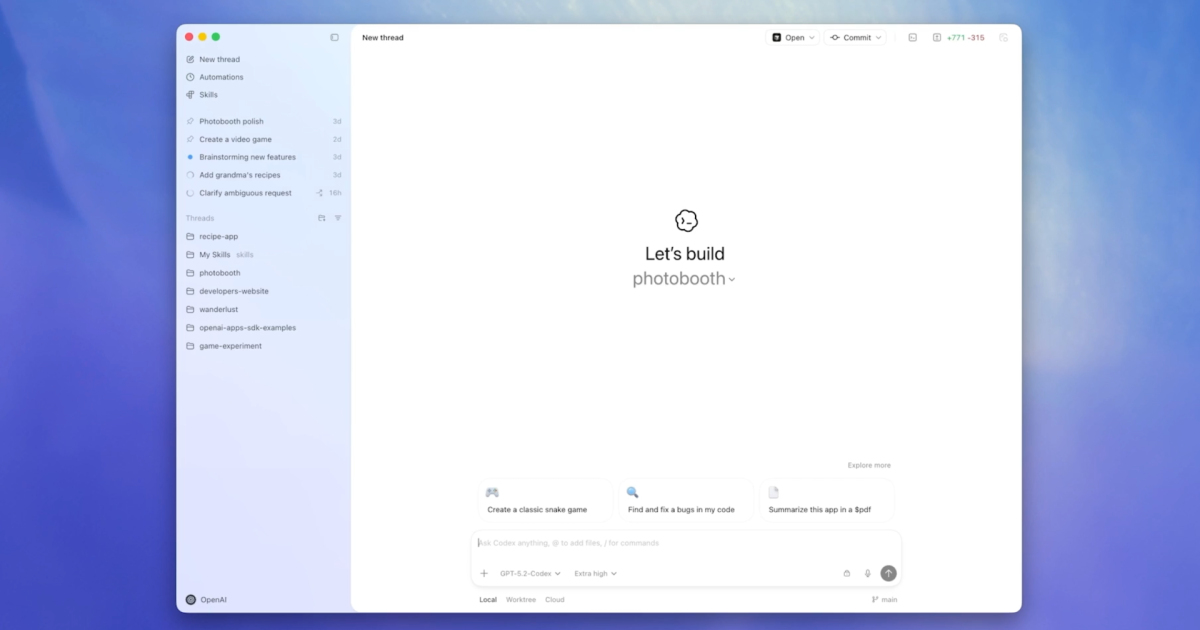Choose Create a classic snake game suggestion

(x=542, y=500)
